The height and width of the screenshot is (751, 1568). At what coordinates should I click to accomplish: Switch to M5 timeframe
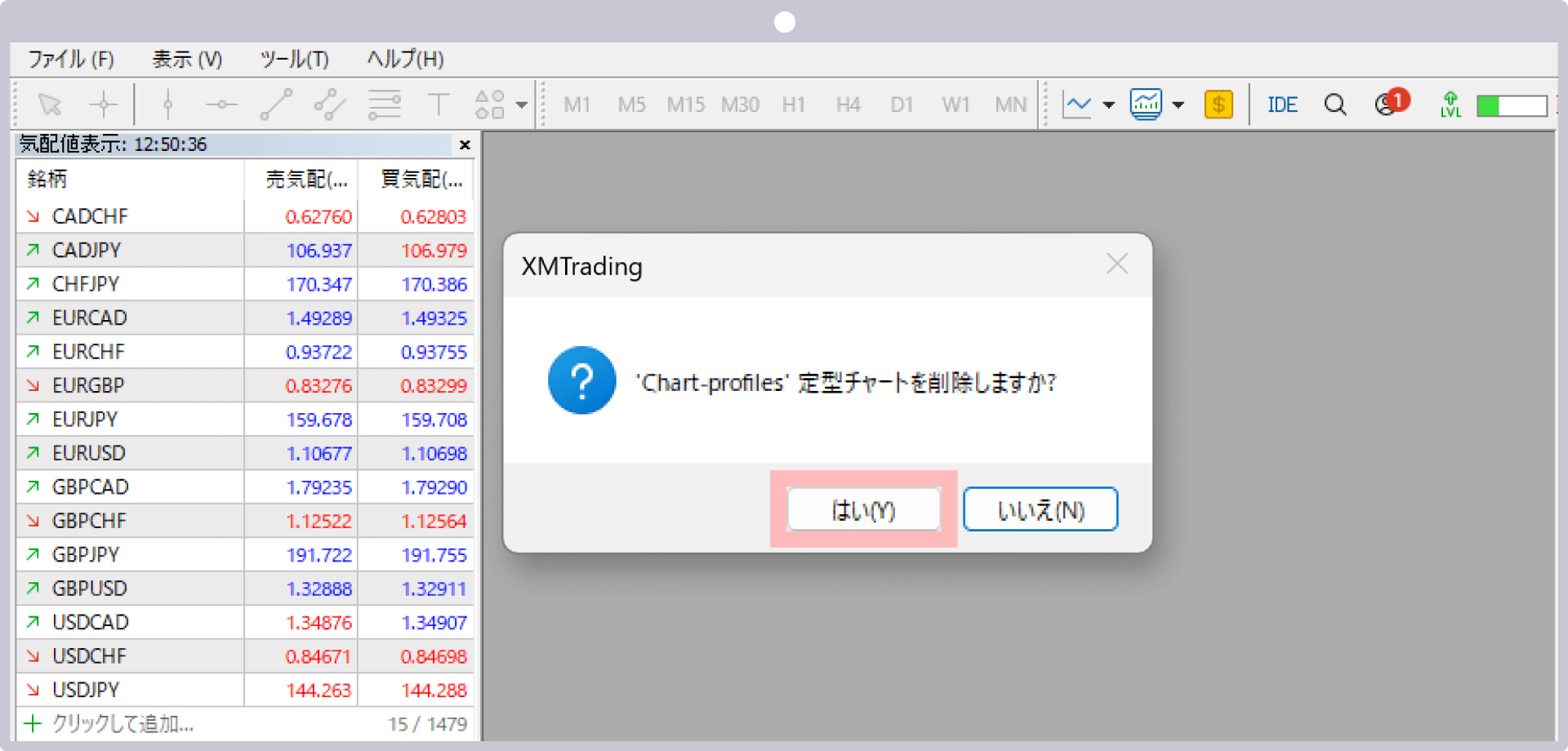[631, 104]
